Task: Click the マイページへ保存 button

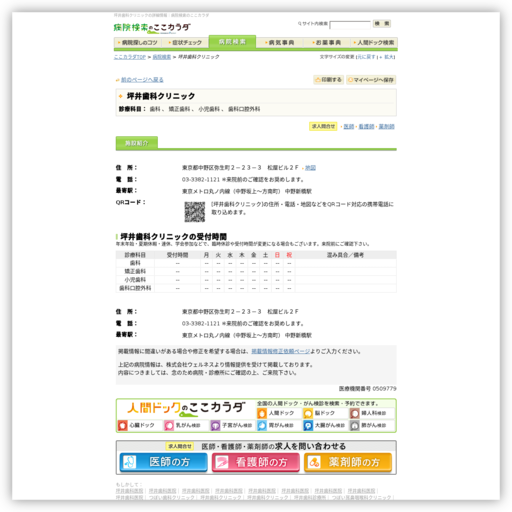Action: click(371, 80)
